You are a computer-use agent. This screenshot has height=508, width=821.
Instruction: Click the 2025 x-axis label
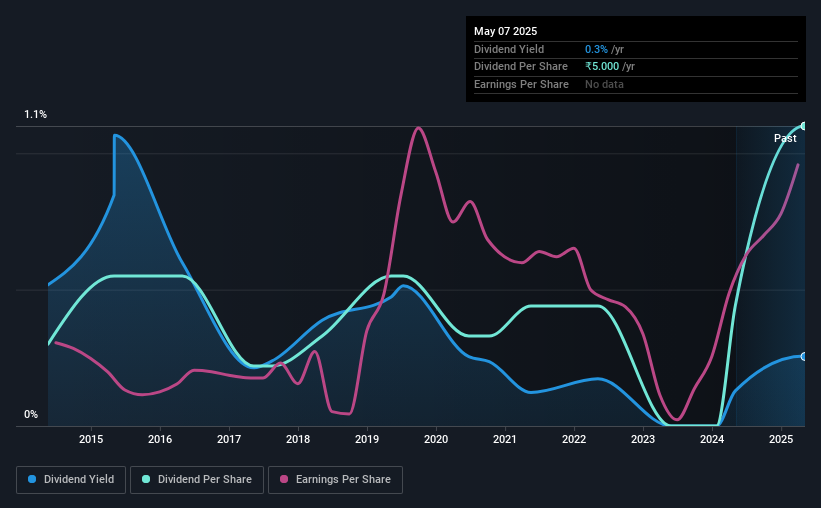point(781,439)
